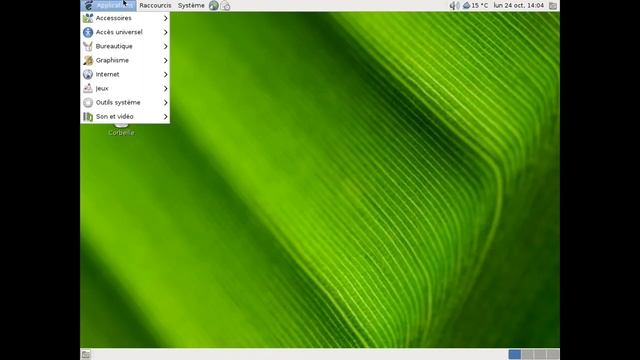Open the Applications menu in the top panel

coord(108,5)
